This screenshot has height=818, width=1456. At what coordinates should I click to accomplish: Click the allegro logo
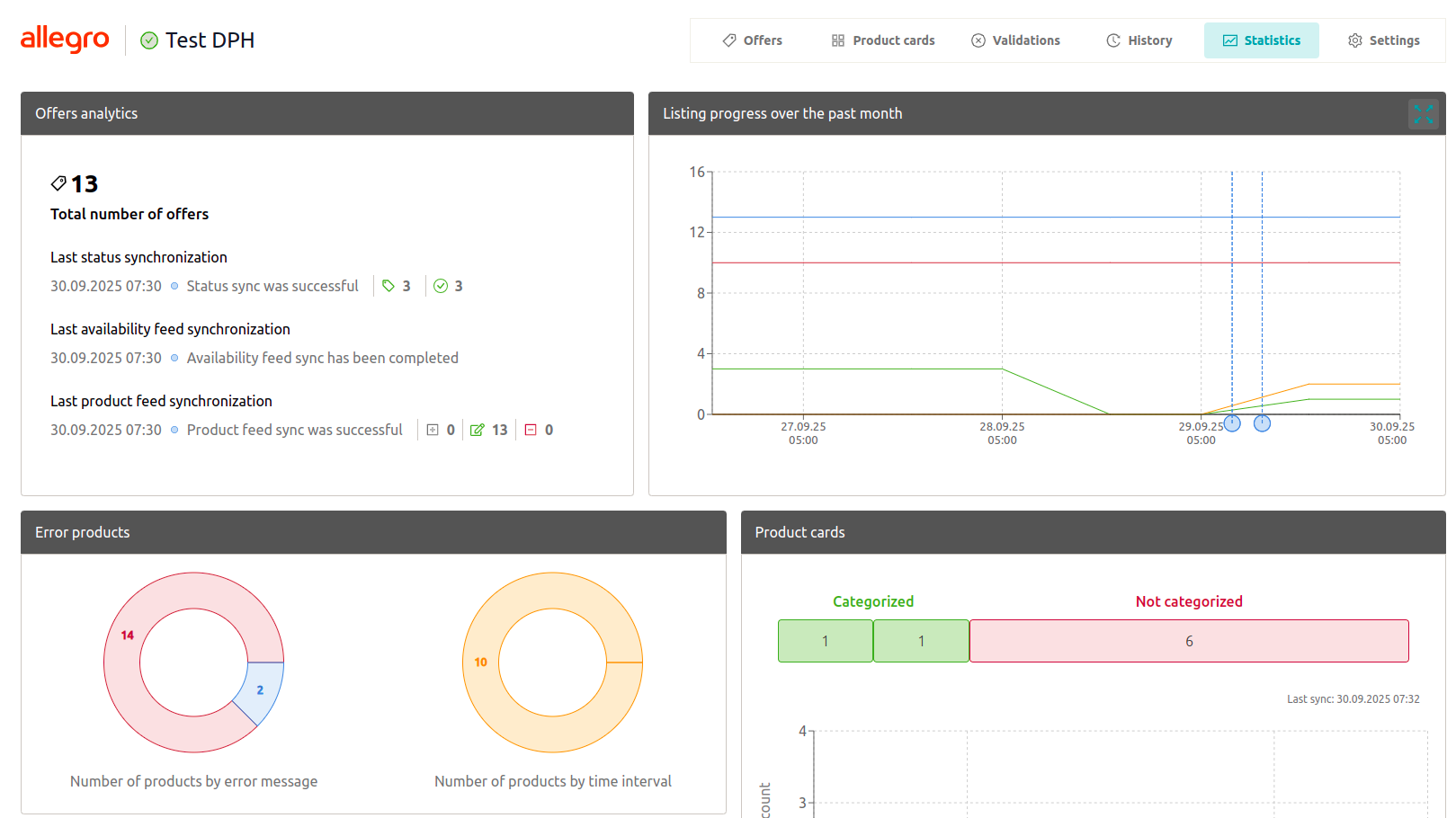pyautogui.click(x=65, y=40)
